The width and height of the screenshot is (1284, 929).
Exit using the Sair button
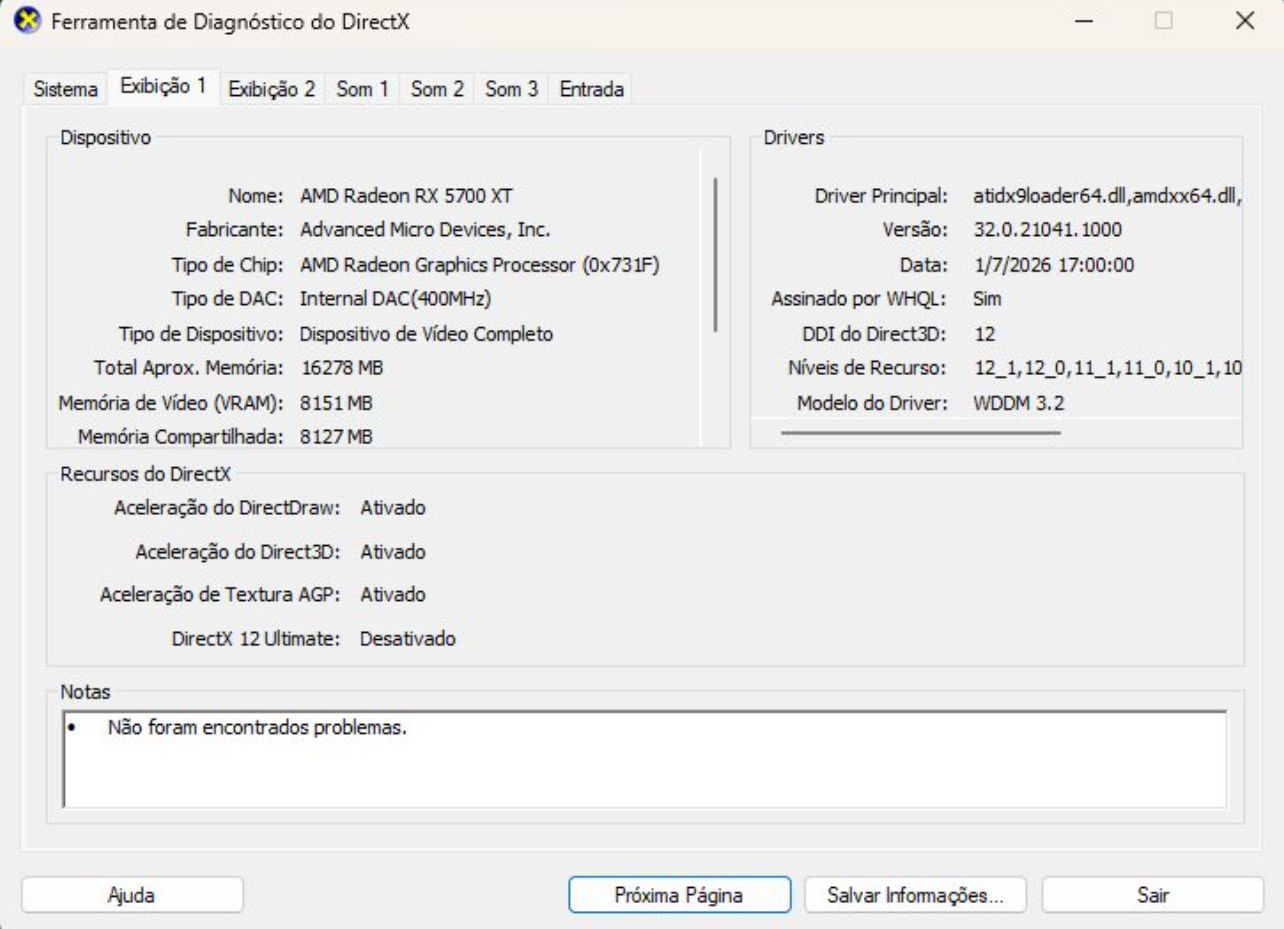(x=1153, y=895)
